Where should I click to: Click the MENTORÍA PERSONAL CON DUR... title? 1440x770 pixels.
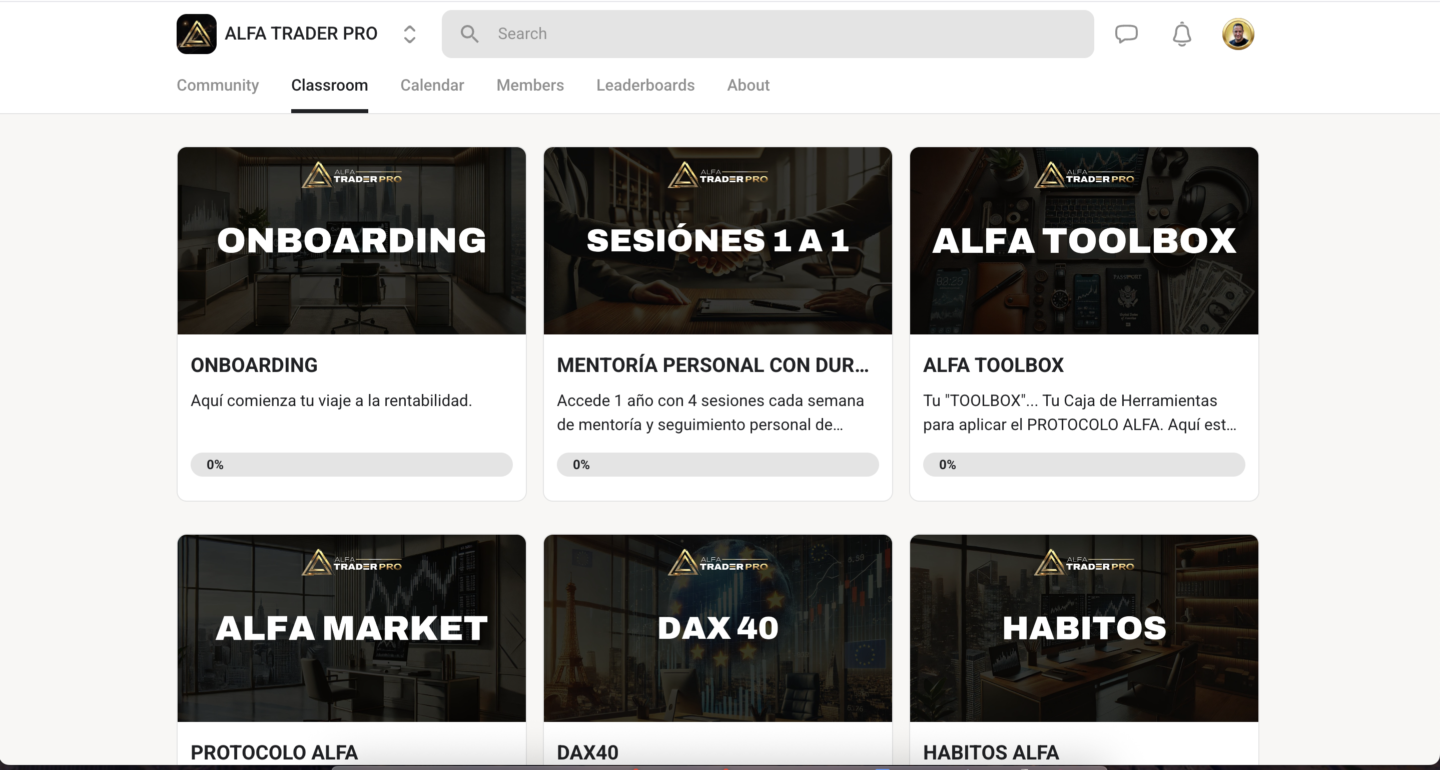pos(713,365)
